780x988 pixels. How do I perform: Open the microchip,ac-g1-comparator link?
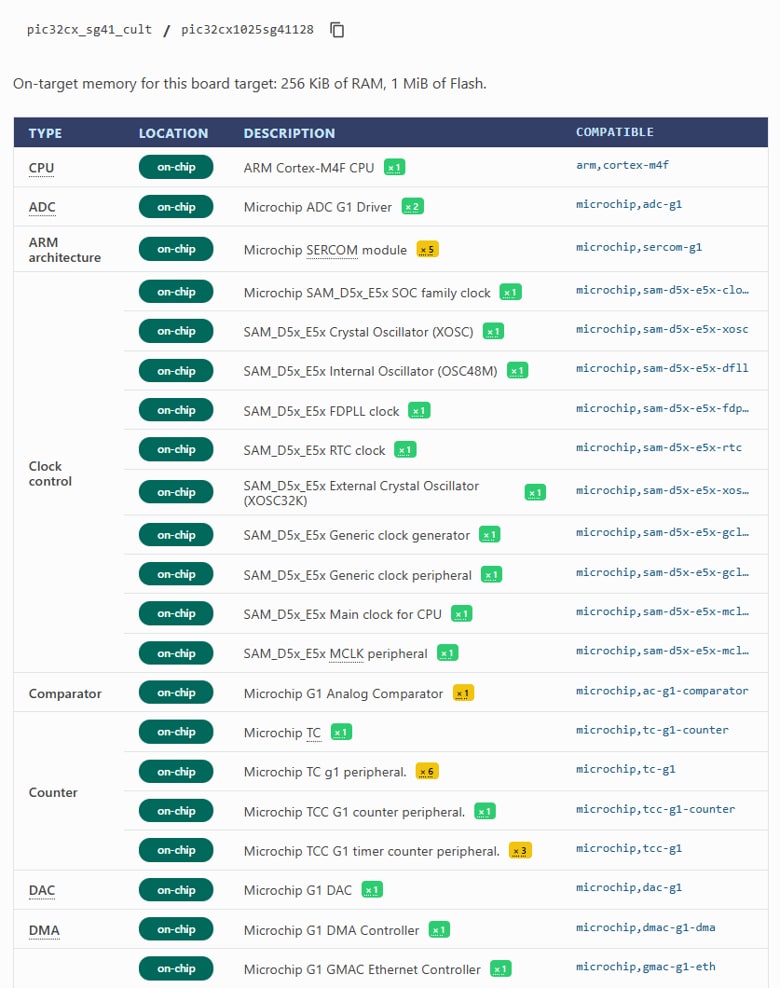662,691
